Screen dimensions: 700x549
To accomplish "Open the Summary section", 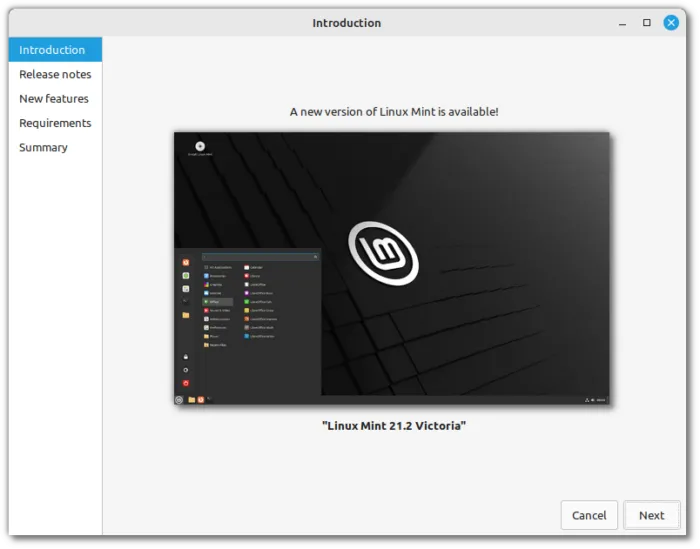I will (x=43, y=147).
